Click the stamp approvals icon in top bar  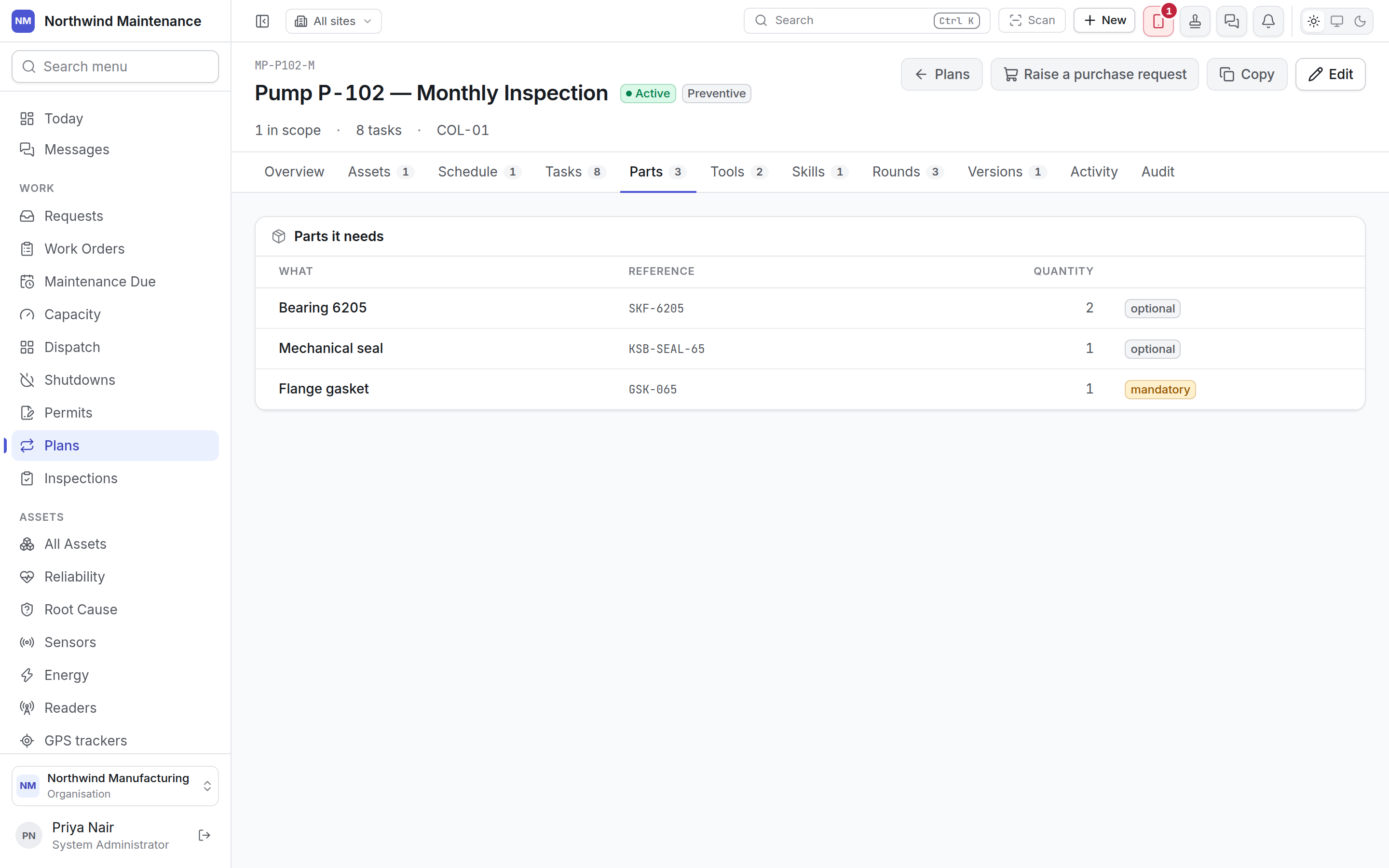1195,21
